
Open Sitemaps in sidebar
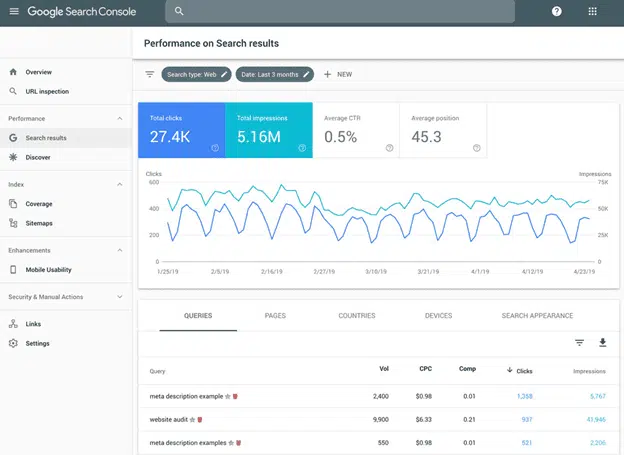tap(39, 223)
